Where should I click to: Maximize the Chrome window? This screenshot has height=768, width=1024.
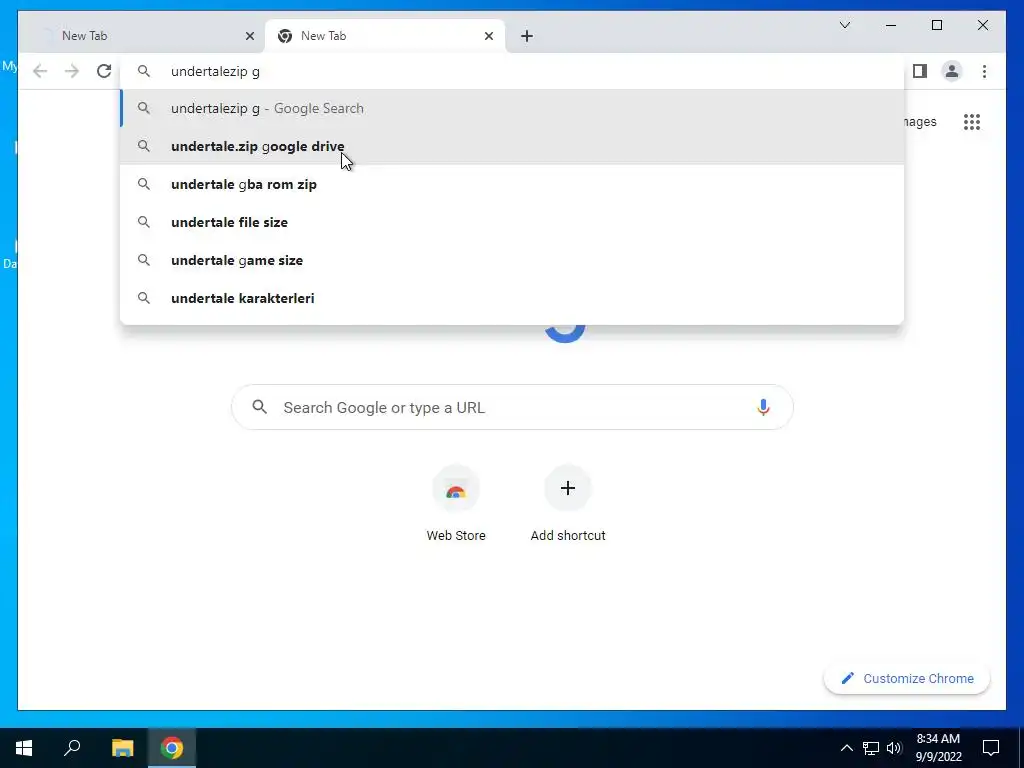pyautogui.click(x=936, y=25)
